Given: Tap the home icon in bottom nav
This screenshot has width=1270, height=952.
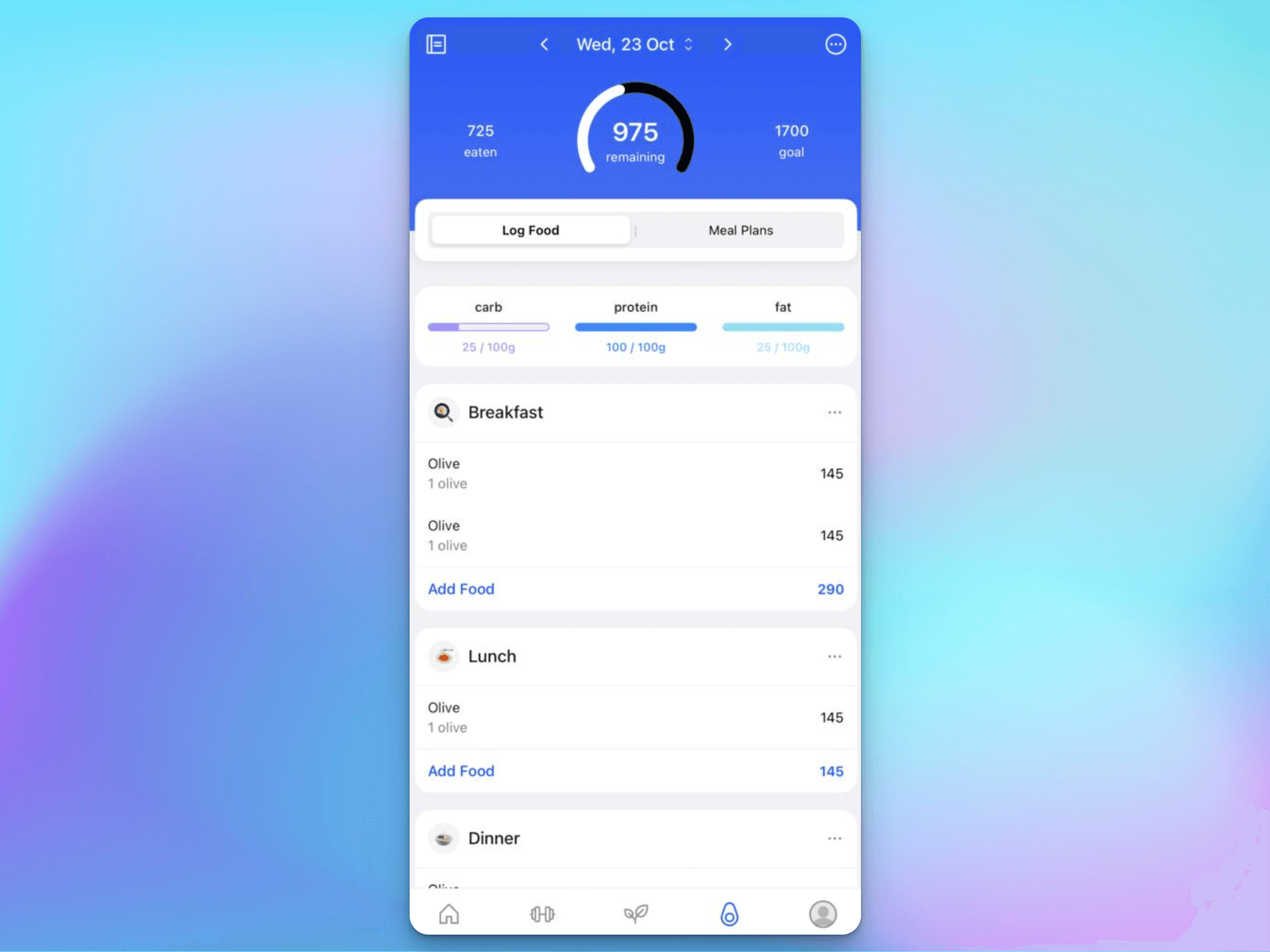Looking at the screenshot, I should pyautogui.click(x=449, y=913).
